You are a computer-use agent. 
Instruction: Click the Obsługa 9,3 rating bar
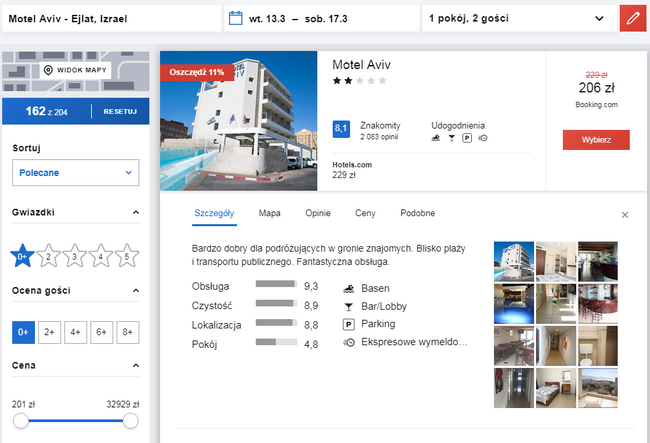276,284
